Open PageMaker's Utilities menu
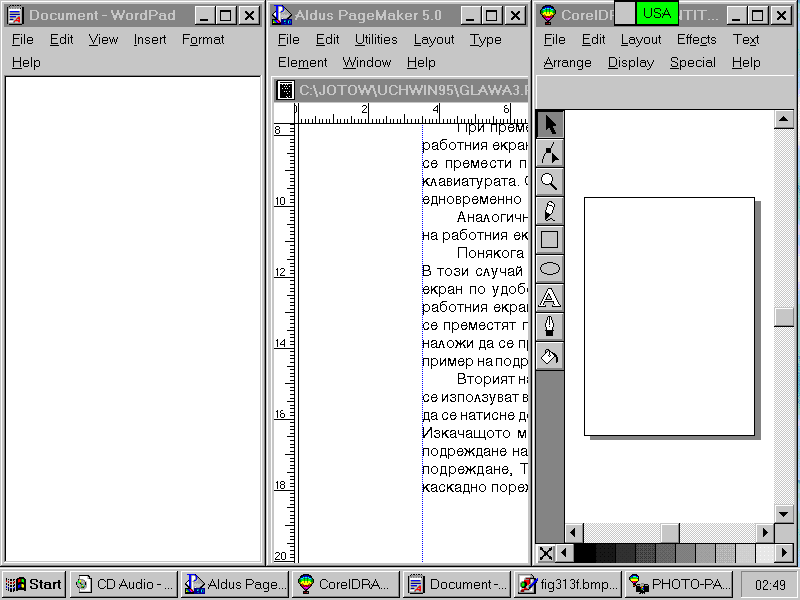This screenshot has height=600, width=800. pos(376,39)
